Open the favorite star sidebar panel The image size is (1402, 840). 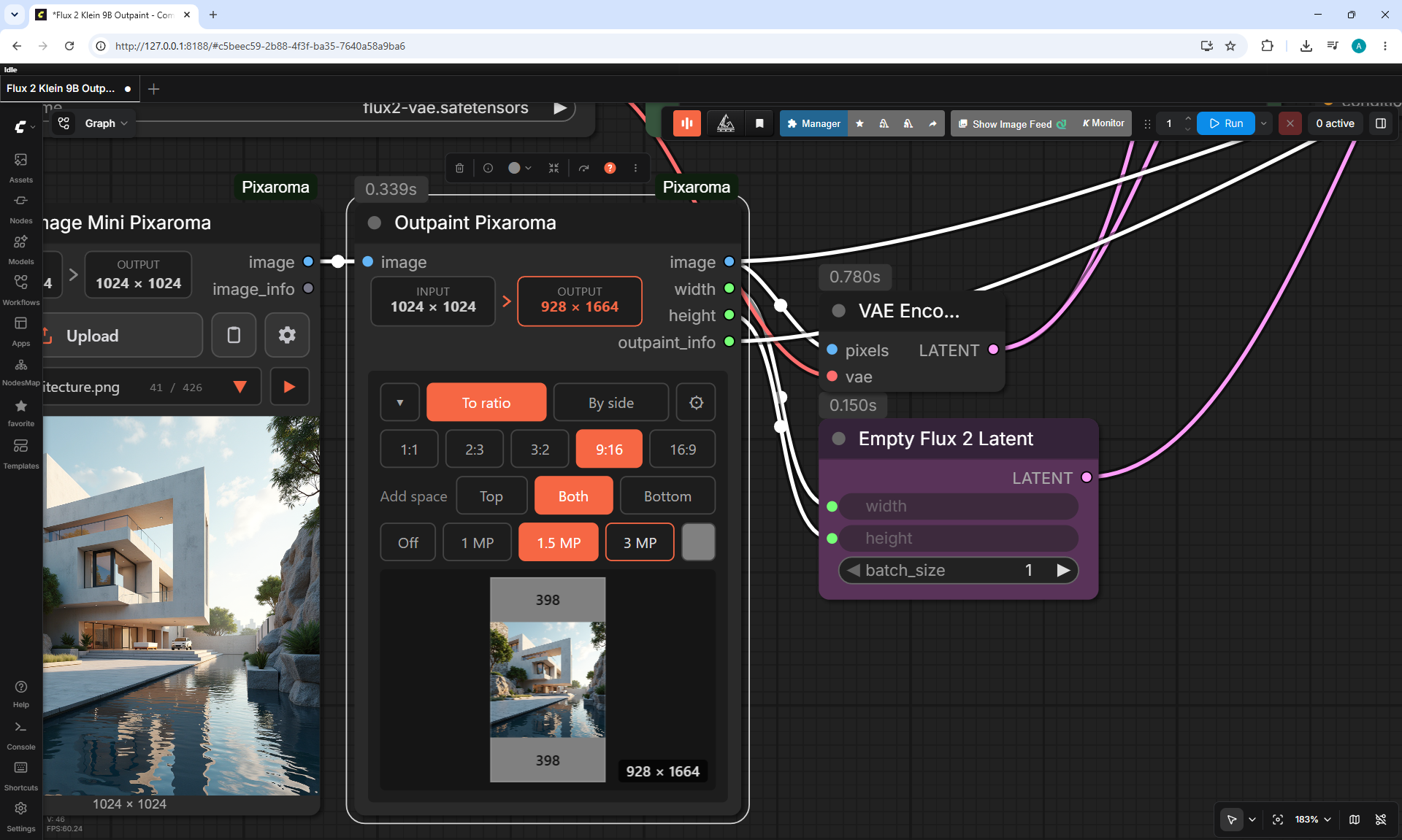click(x=20, y=412)
